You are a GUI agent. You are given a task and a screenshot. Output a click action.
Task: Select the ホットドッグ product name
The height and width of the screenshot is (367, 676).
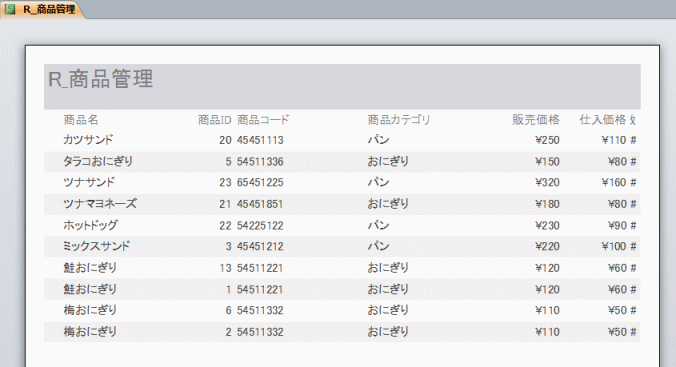point(91,225)
